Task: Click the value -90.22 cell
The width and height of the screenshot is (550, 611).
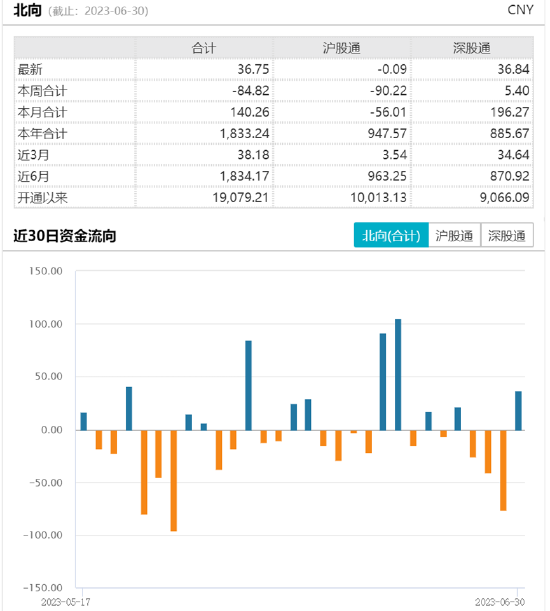Action: pos(389,91)
